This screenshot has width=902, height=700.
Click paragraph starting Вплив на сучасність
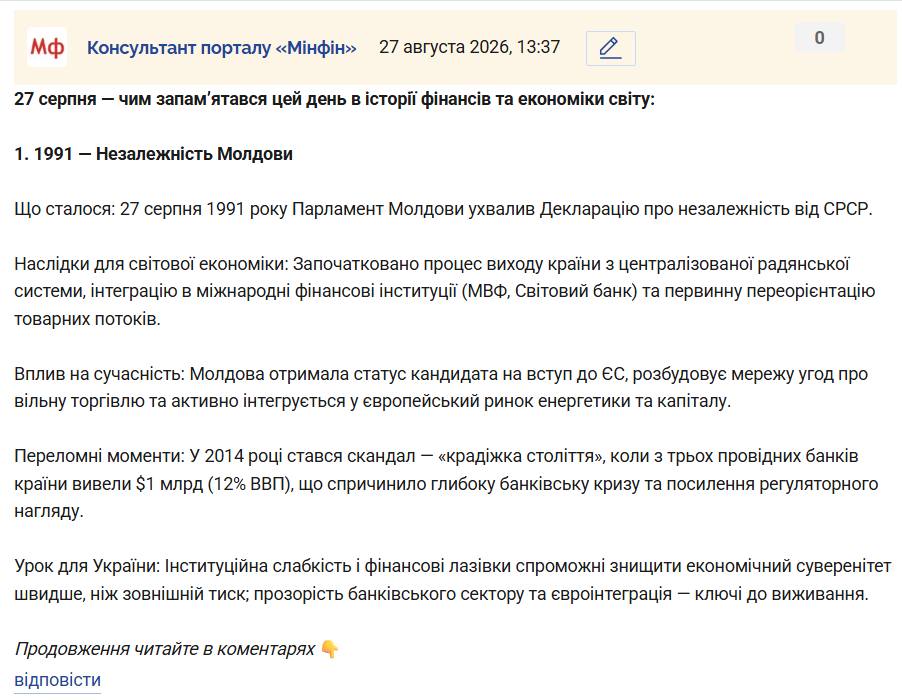(441, 388)
